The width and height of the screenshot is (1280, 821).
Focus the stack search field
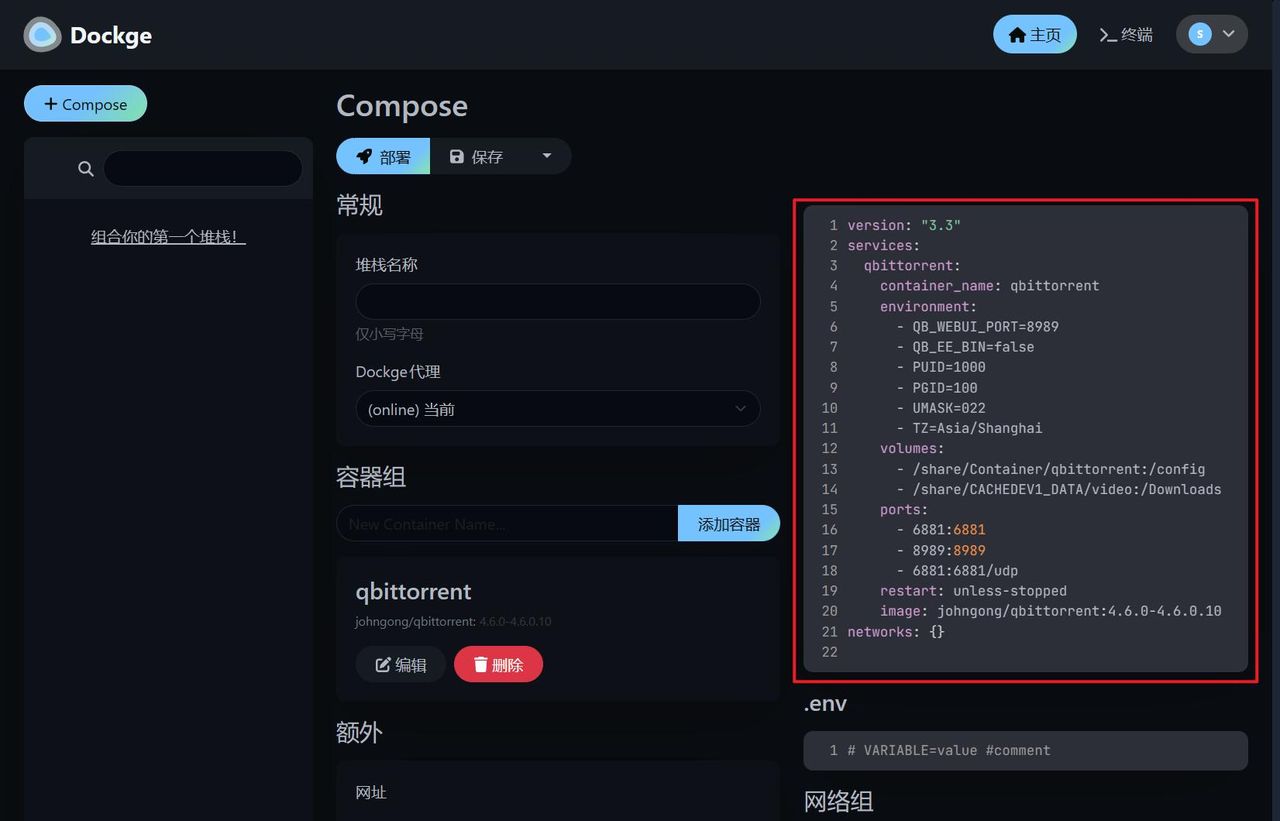pyautogui.click(x=203, y=168)
